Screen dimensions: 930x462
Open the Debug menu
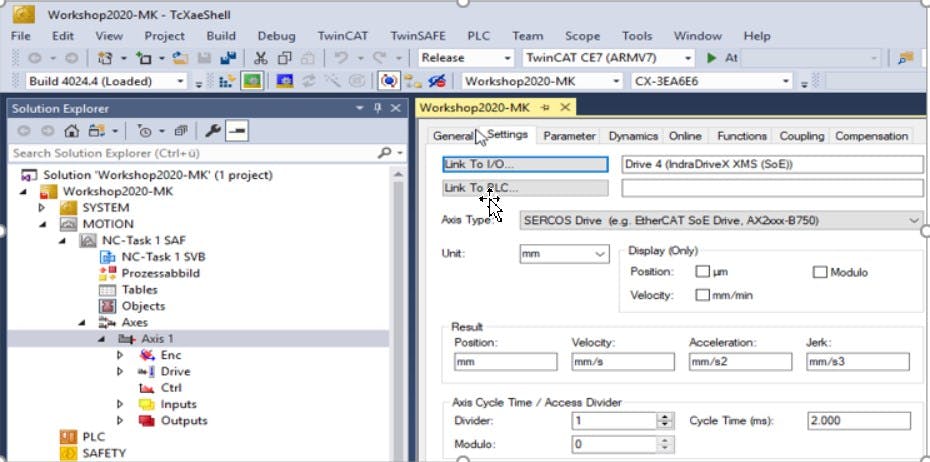276,36
